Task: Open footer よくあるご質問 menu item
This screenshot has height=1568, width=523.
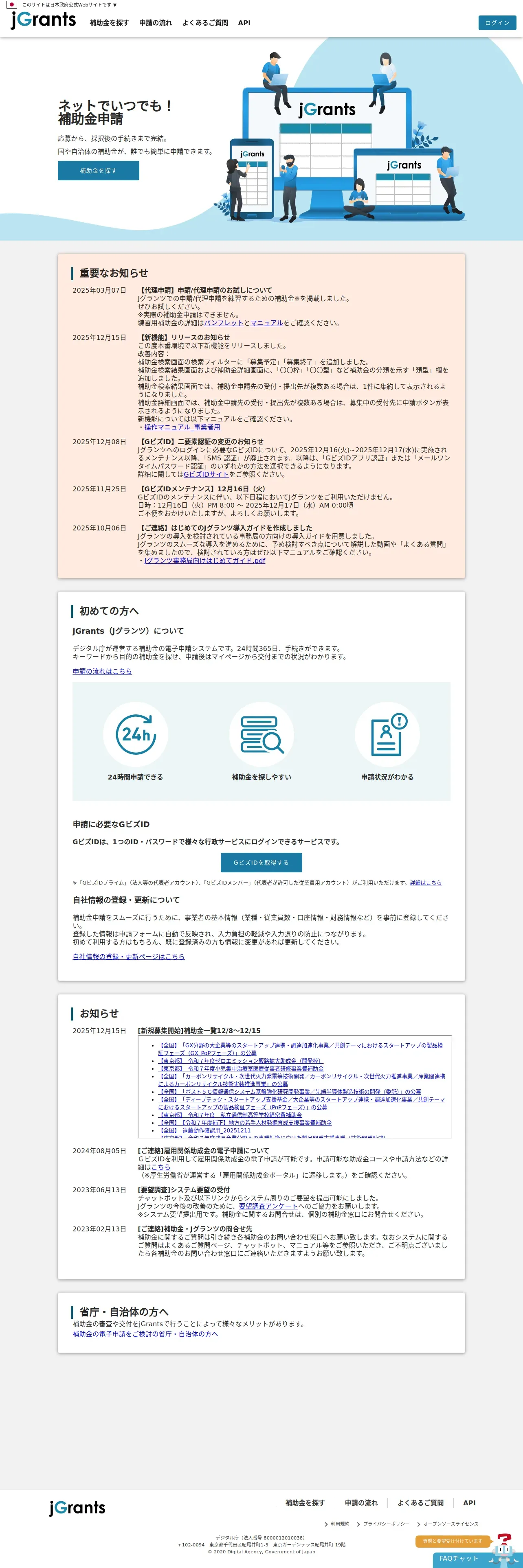Action: coord(420,1503)
